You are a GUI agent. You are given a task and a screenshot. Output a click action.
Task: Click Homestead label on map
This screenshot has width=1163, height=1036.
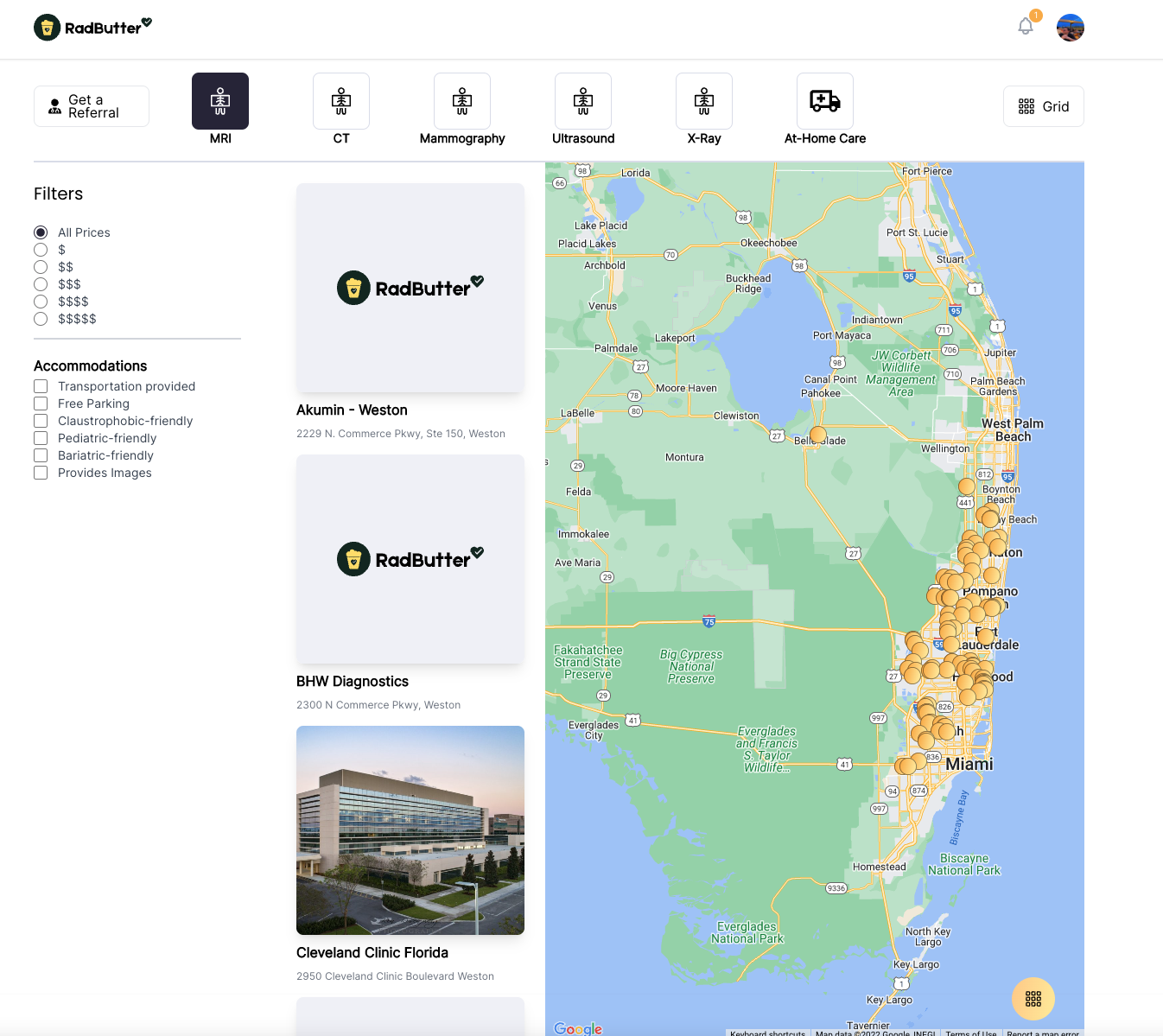[x=880, y=867]
